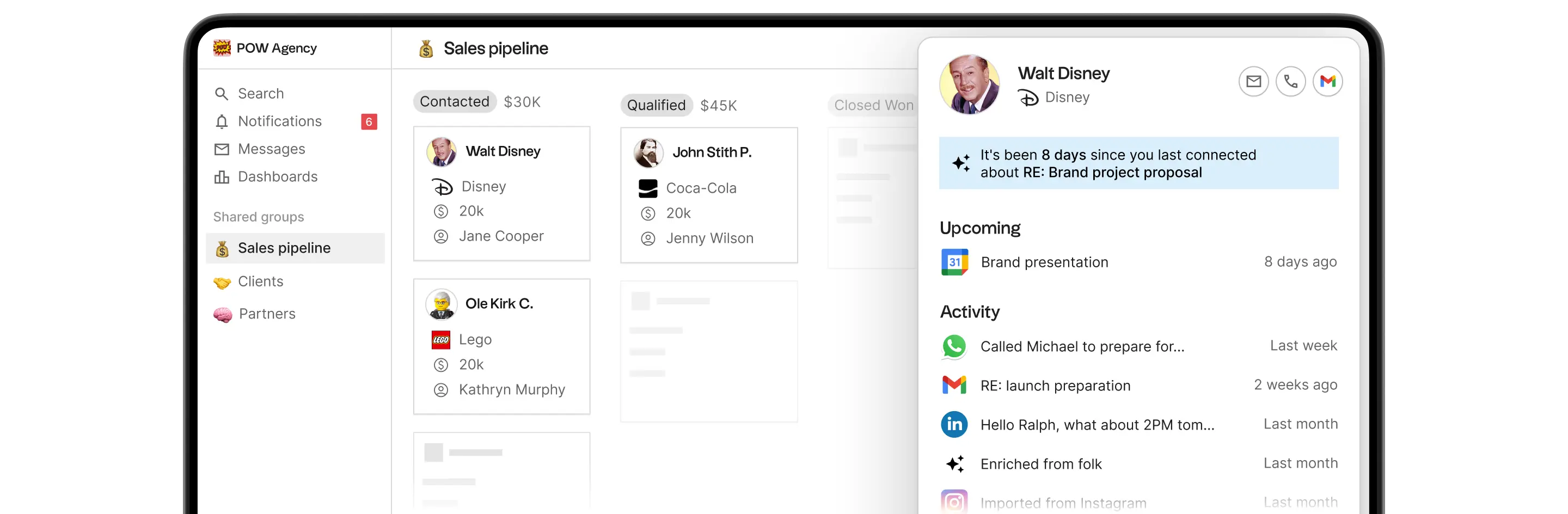Click the Dashboards chart icon

click(222, 177)
